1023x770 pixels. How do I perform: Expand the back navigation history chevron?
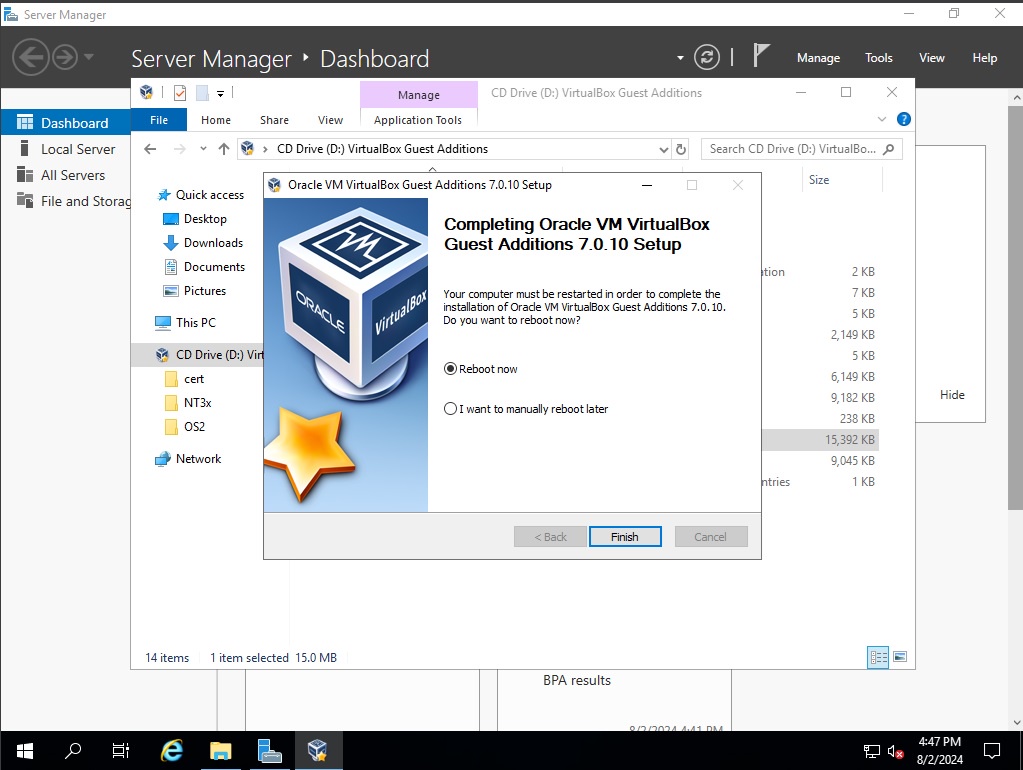click(203, 148)
